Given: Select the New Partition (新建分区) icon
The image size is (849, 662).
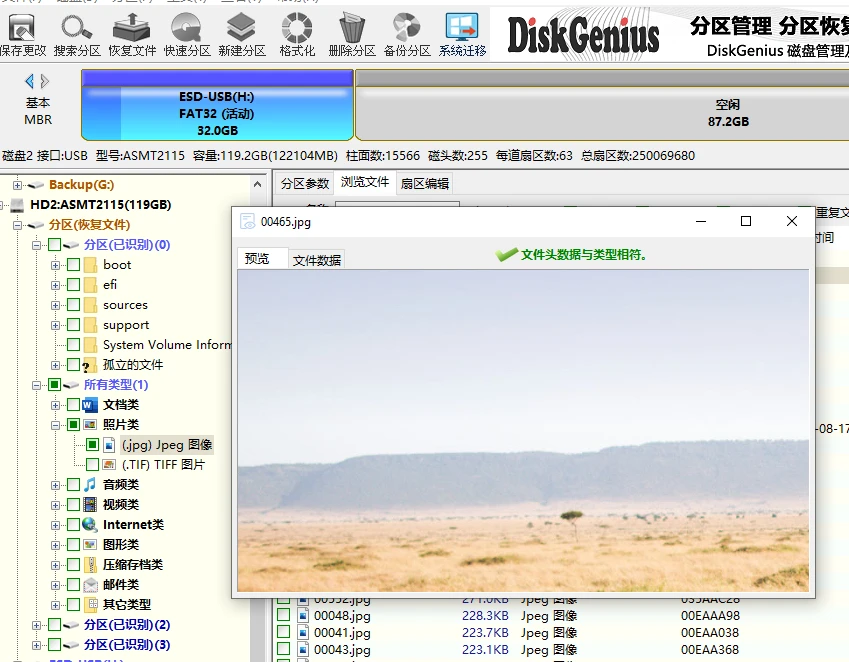Looking at the screenshot, I should coord(241,35).
